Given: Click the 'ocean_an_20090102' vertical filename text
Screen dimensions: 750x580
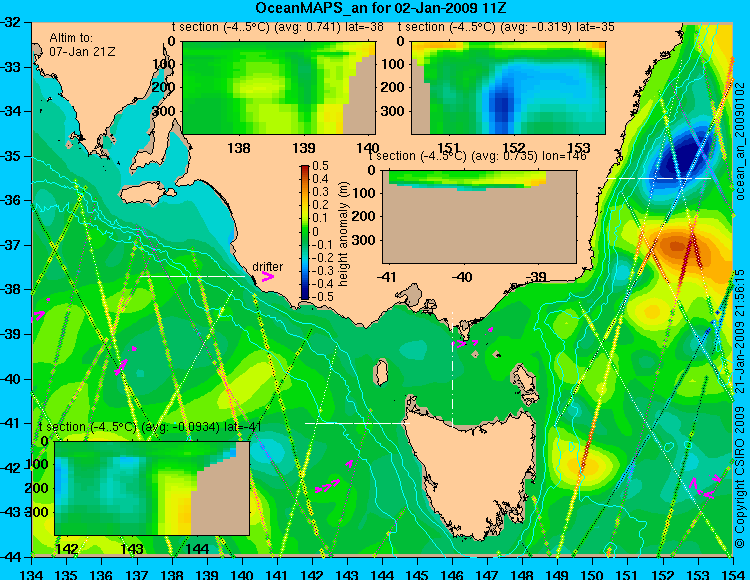Looking at the screenshot, I should coord(740,141).
